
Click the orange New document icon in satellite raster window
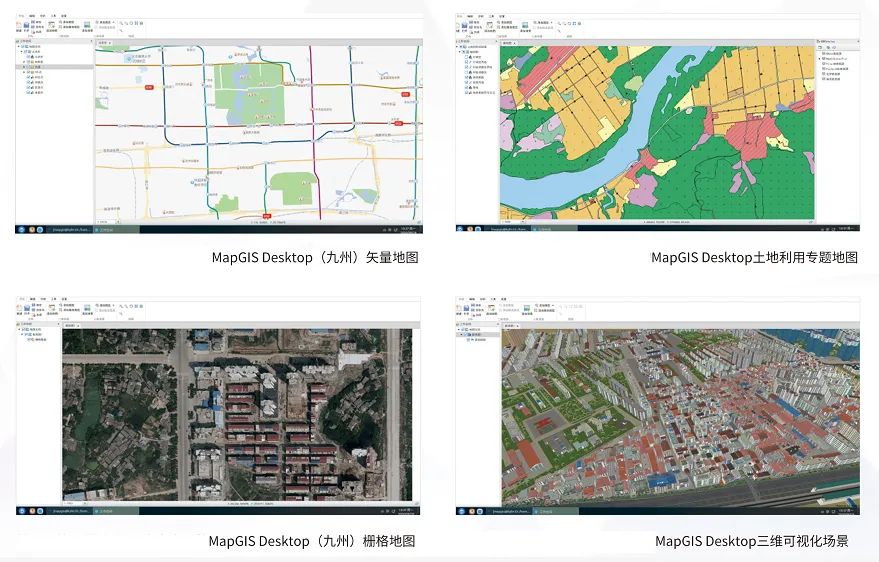19,308
